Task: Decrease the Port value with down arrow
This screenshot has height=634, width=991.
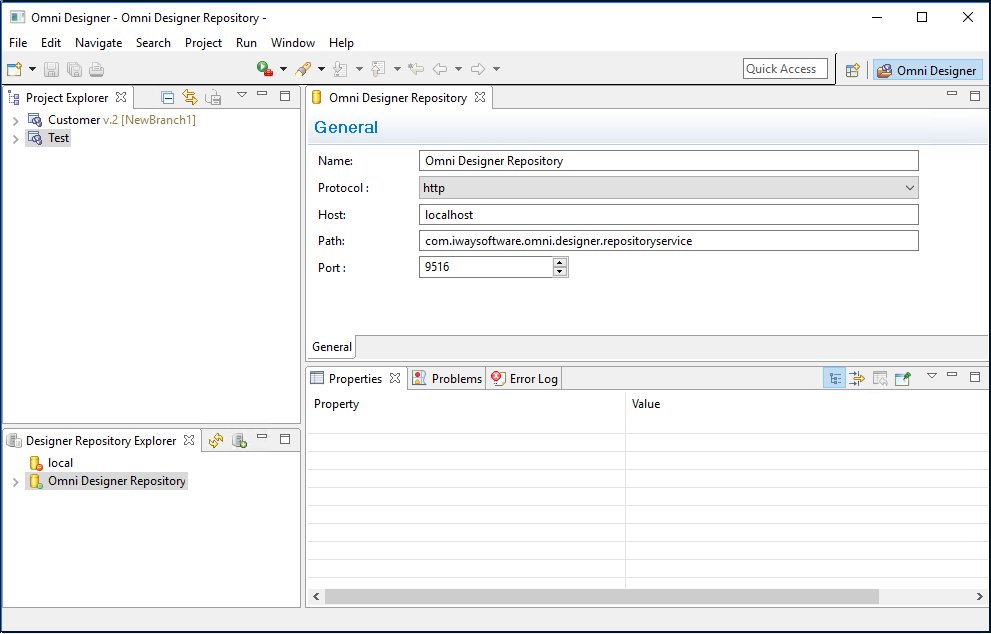Action: click(x=559, y=272)
